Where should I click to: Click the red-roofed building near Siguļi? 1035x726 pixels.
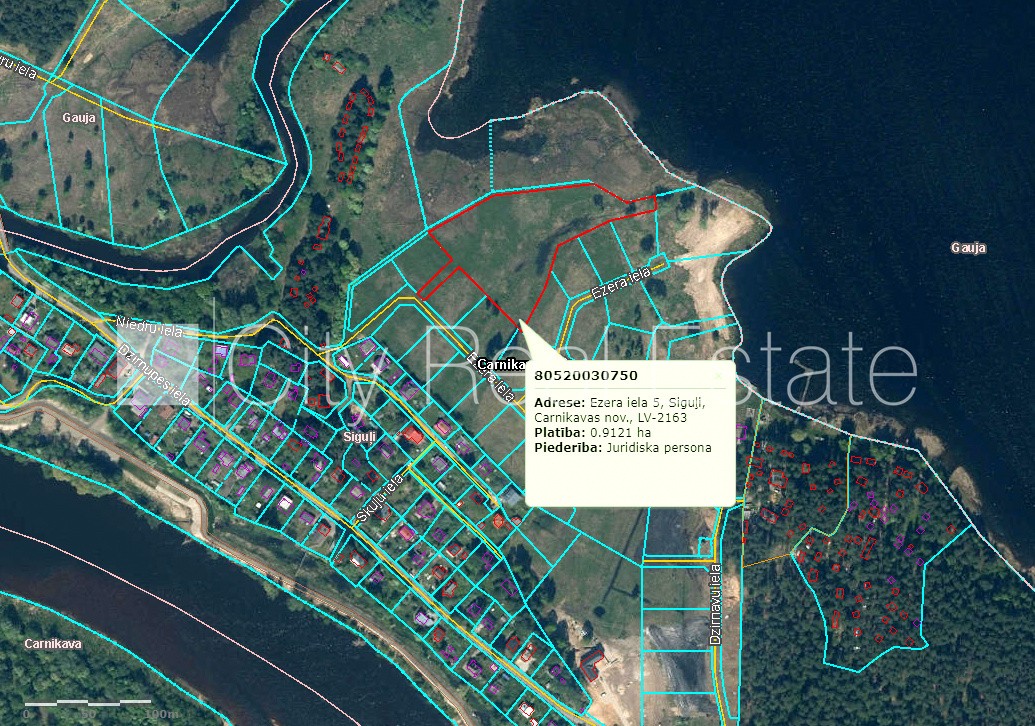pyautogui.click(x=412, y=435)
